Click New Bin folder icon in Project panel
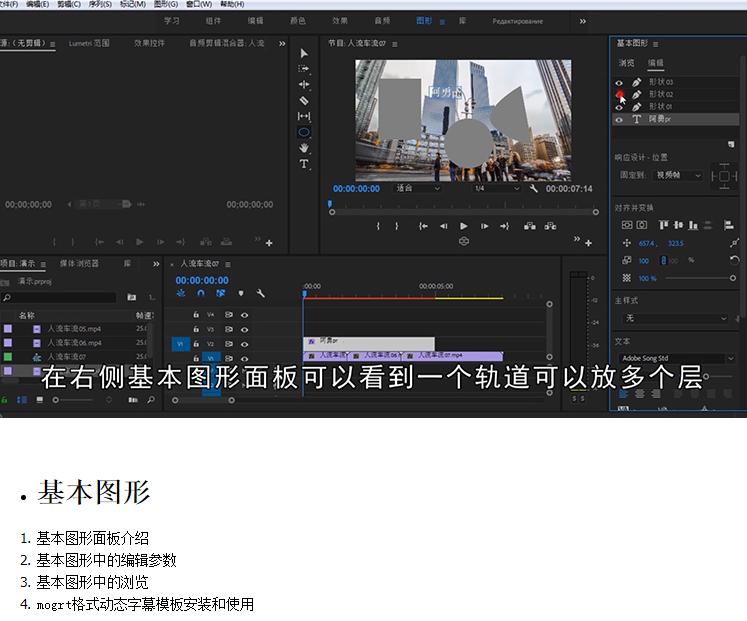The height and width of the screenshot is (621, 747). [131, 297]
